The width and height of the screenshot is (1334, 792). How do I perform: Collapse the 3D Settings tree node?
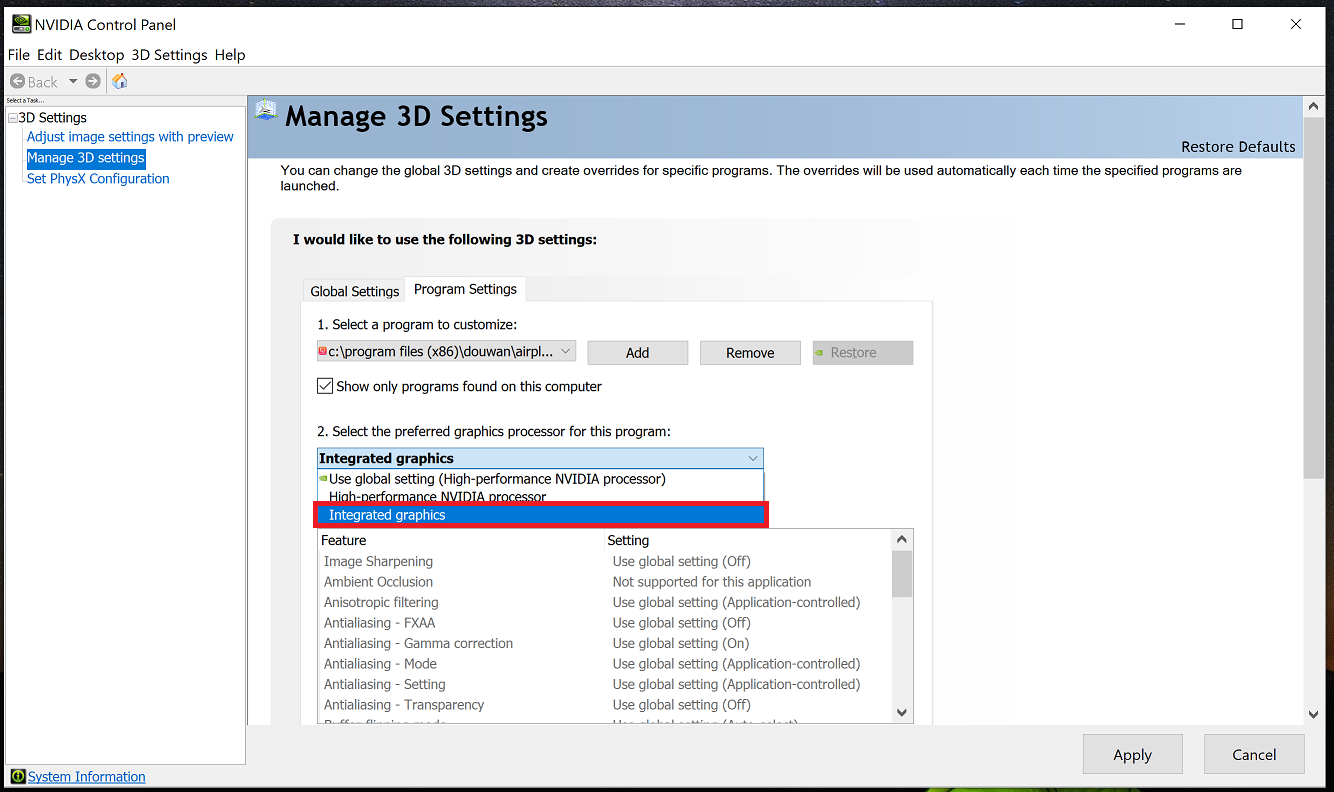pyautogui.click(x=12, y=118)
